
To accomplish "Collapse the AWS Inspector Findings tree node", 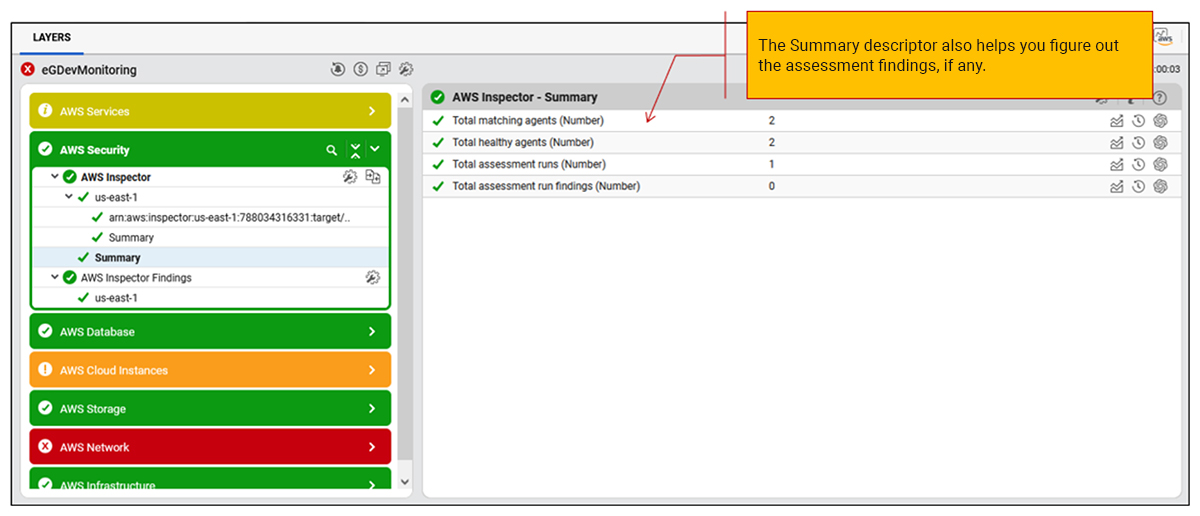I will (55, 277).
